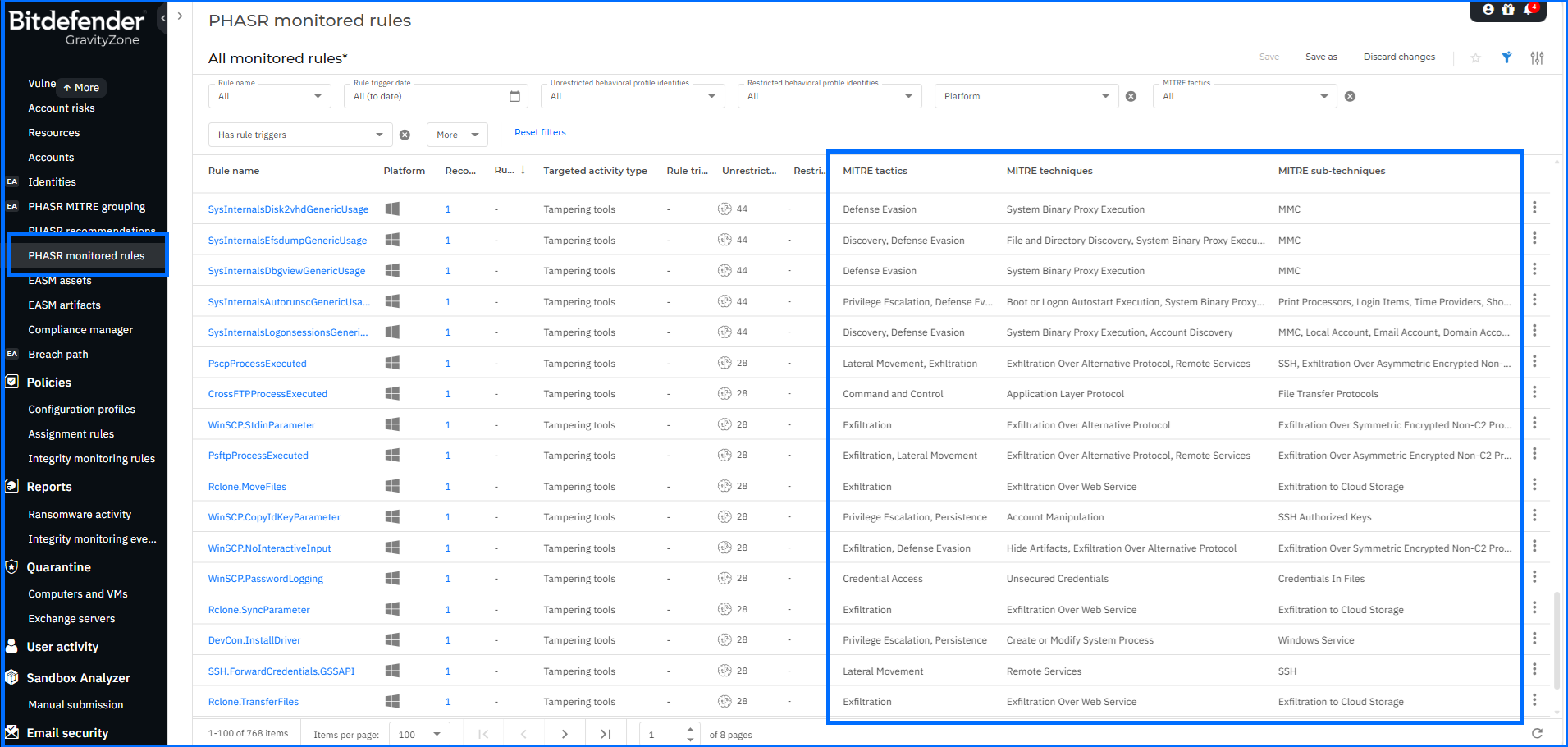Open recommendation count for PsftpProcessExecuted
The image size is (1568, 747).
pyautogui.click(x=448, y=456)
